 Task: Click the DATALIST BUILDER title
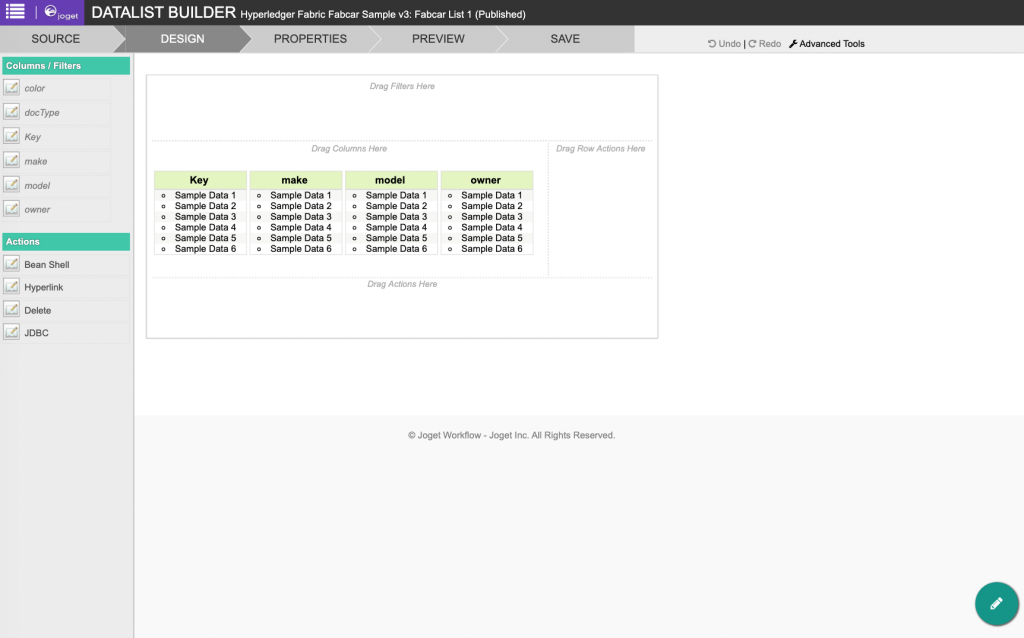pos(163,12)
